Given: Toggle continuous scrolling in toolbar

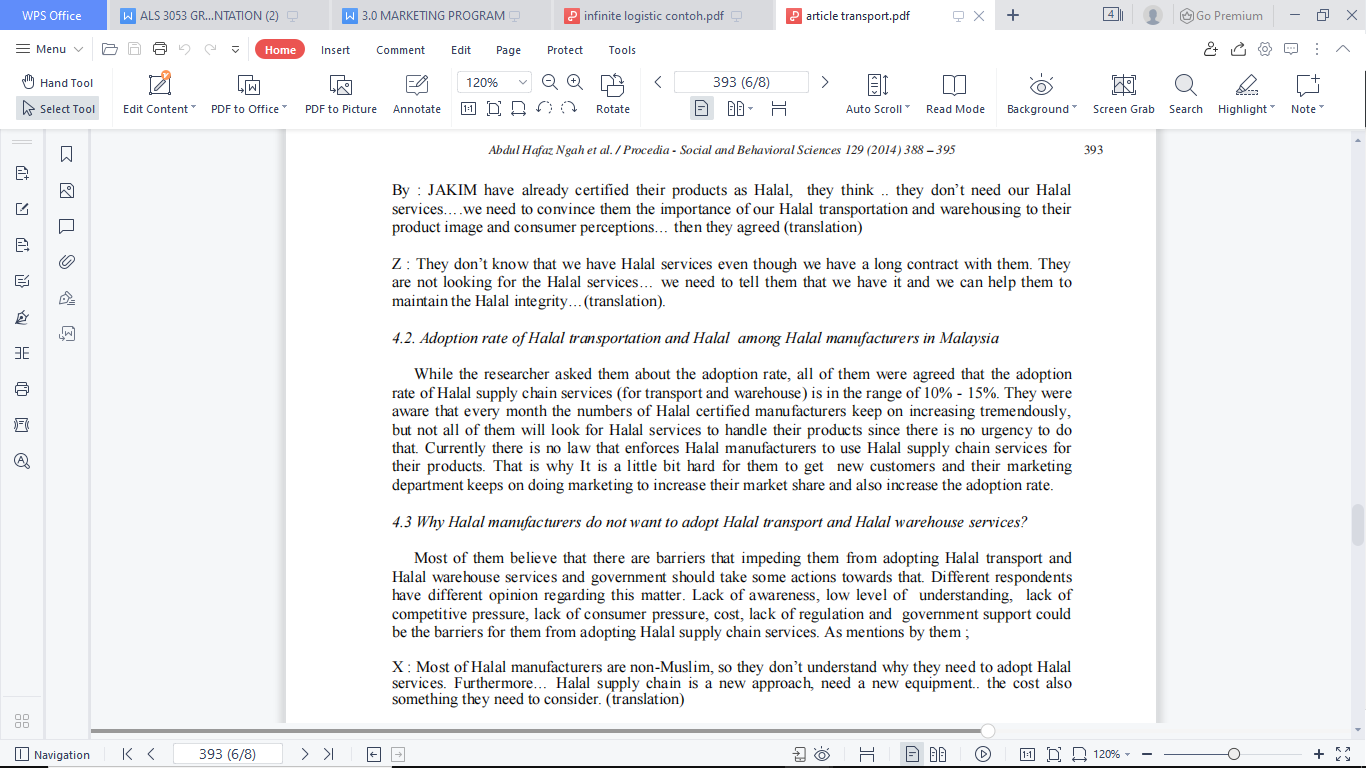Looking at the screenshot, I should click(779, 108).
